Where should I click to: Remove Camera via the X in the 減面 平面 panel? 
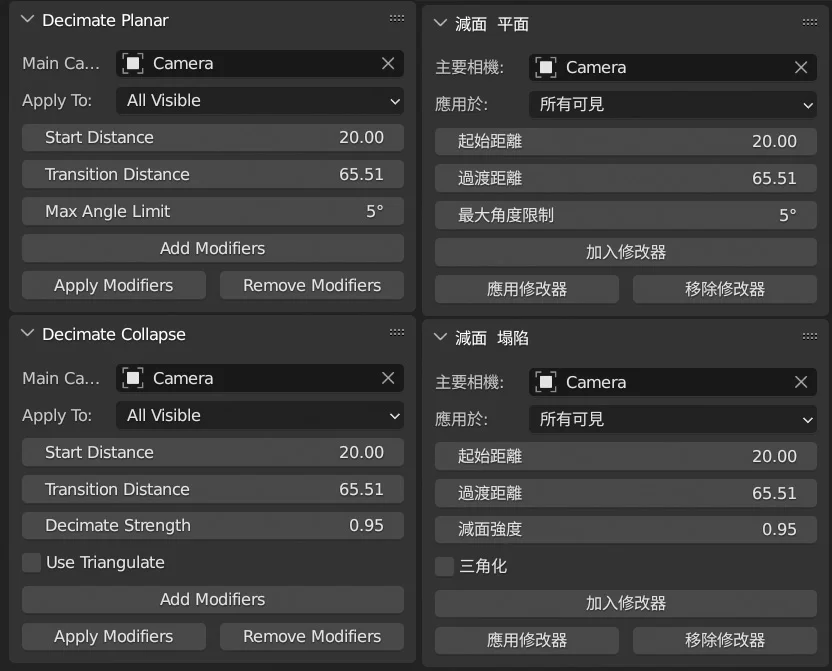click(x=800, y=68)
